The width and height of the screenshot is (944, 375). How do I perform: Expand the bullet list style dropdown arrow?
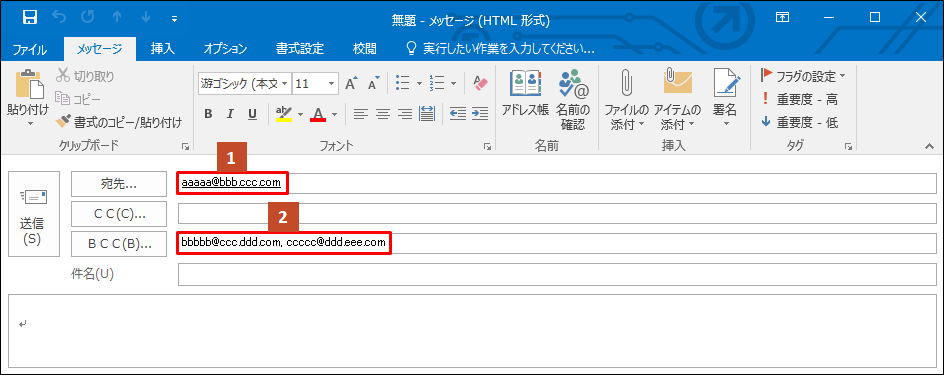[419, 84]
